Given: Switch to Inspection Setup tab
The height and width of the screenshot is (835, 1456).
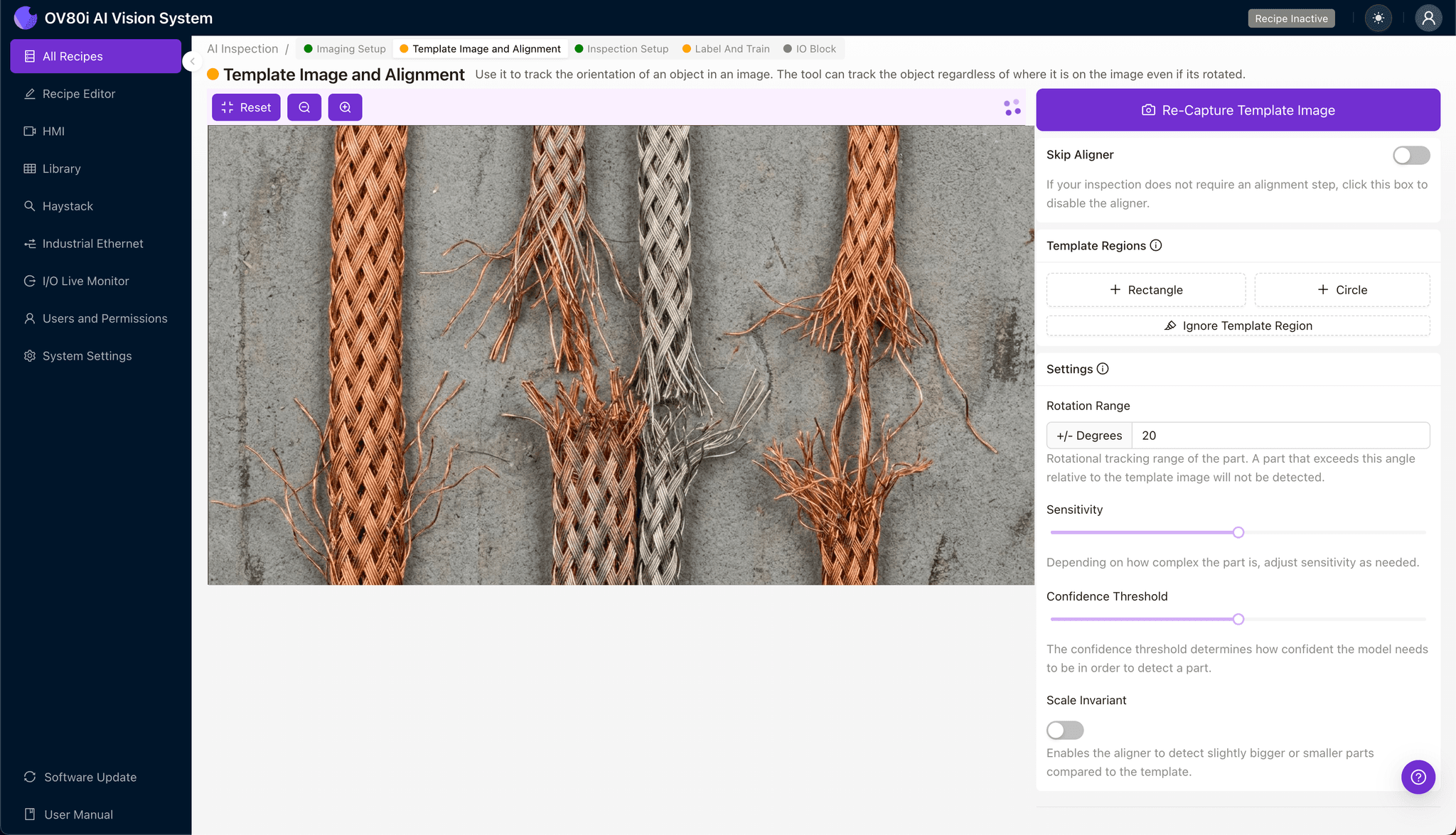Looking at the screenshot, I should pyautogui.click(x=621, y=49).
